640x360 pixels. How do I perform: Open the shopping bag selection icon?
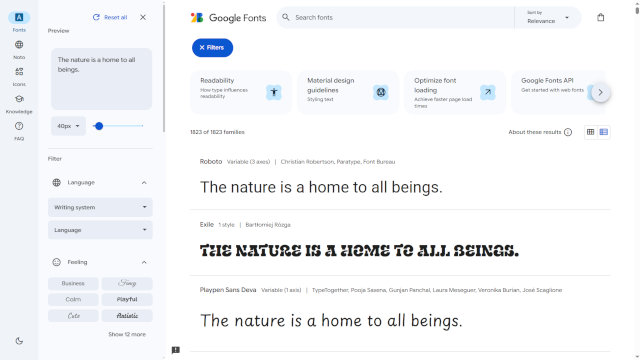(600, 17)
